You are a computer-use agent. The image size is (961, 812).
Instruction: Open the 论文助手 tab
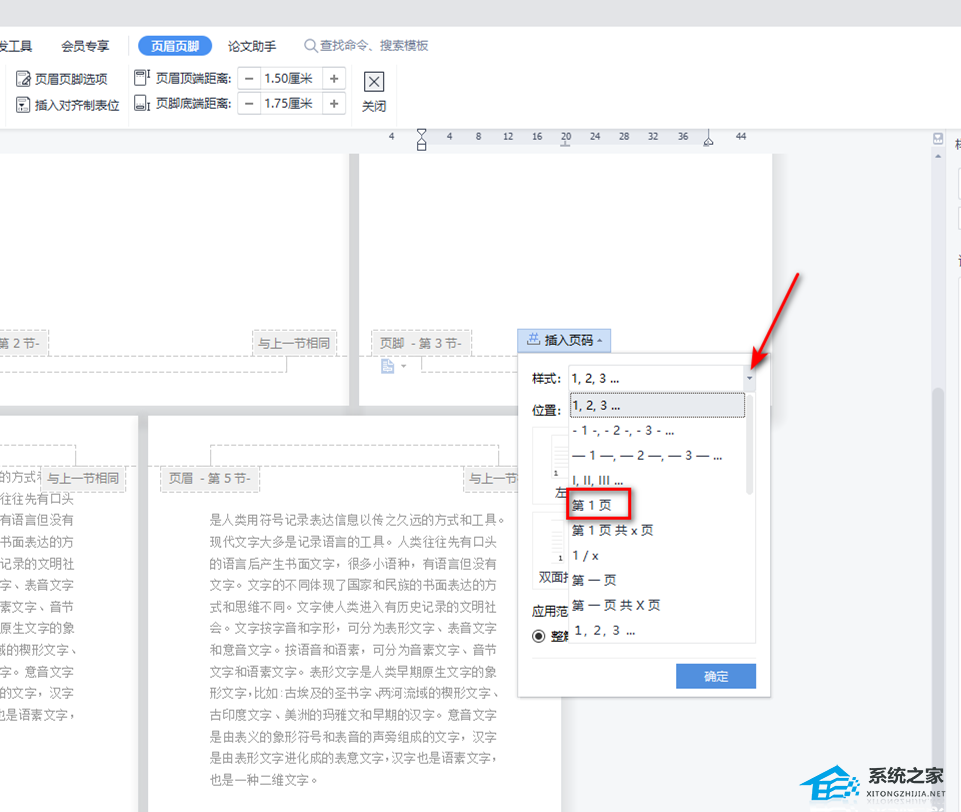coord(252,46)
